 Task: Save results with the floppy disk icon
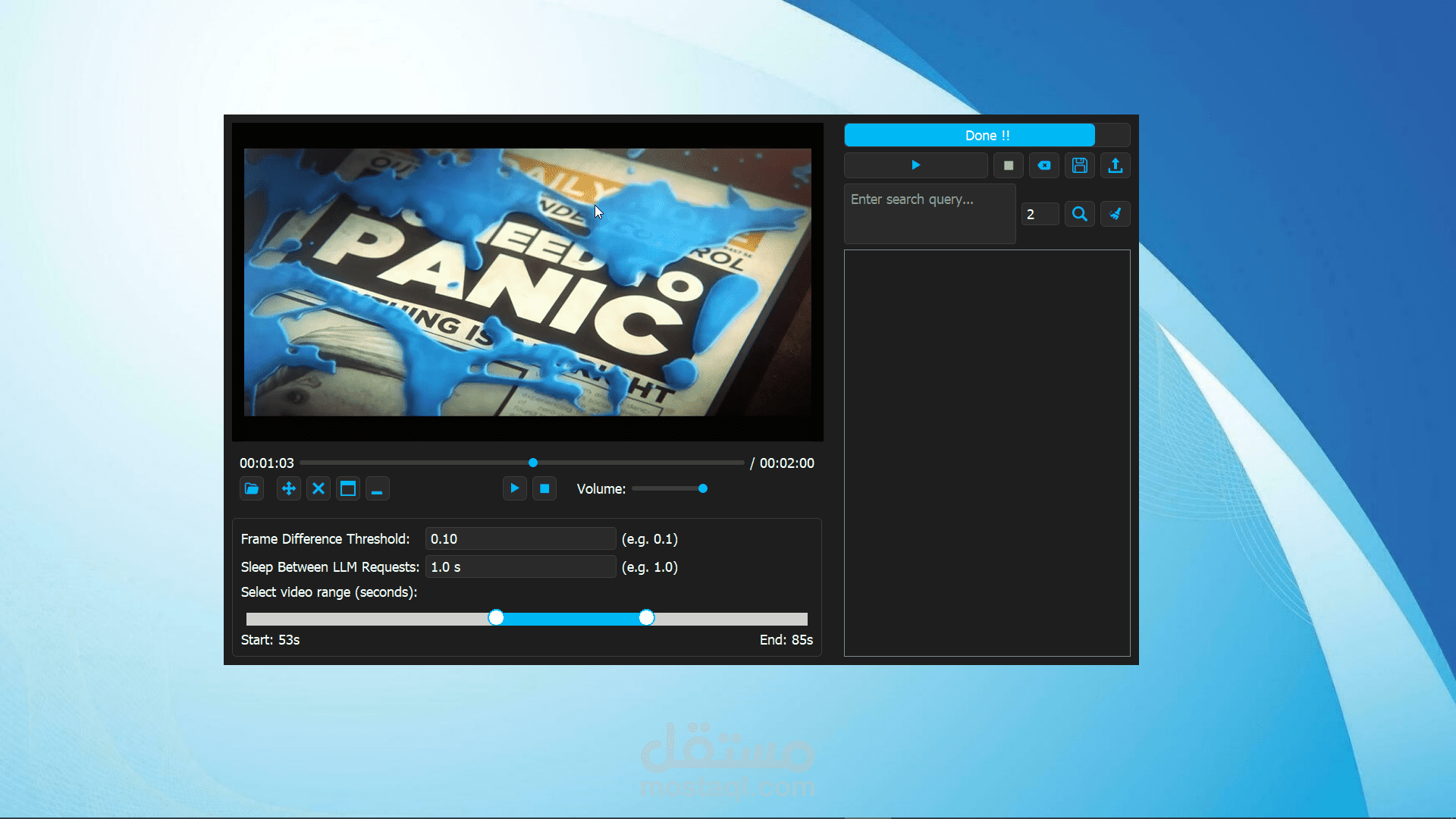[1080, 165]
